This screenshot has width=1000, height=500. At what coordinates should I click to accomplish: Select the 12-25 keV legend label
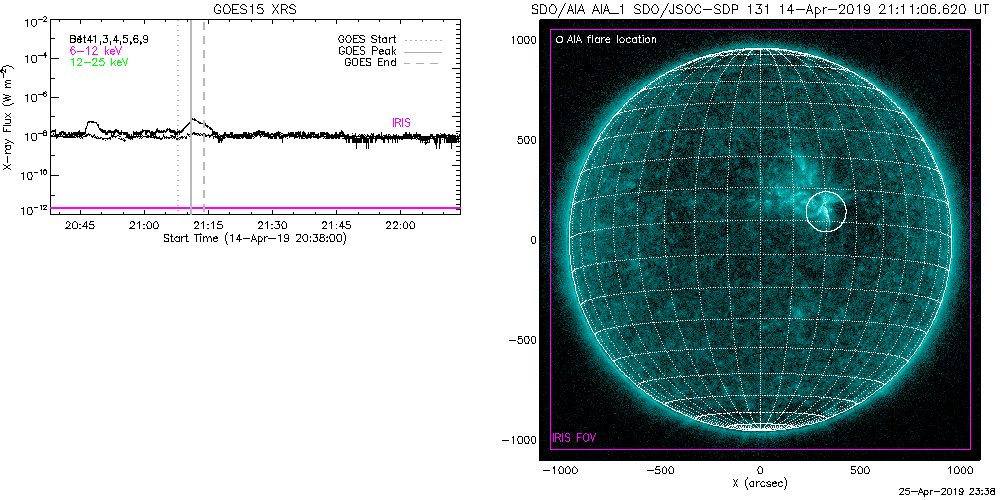99,61
